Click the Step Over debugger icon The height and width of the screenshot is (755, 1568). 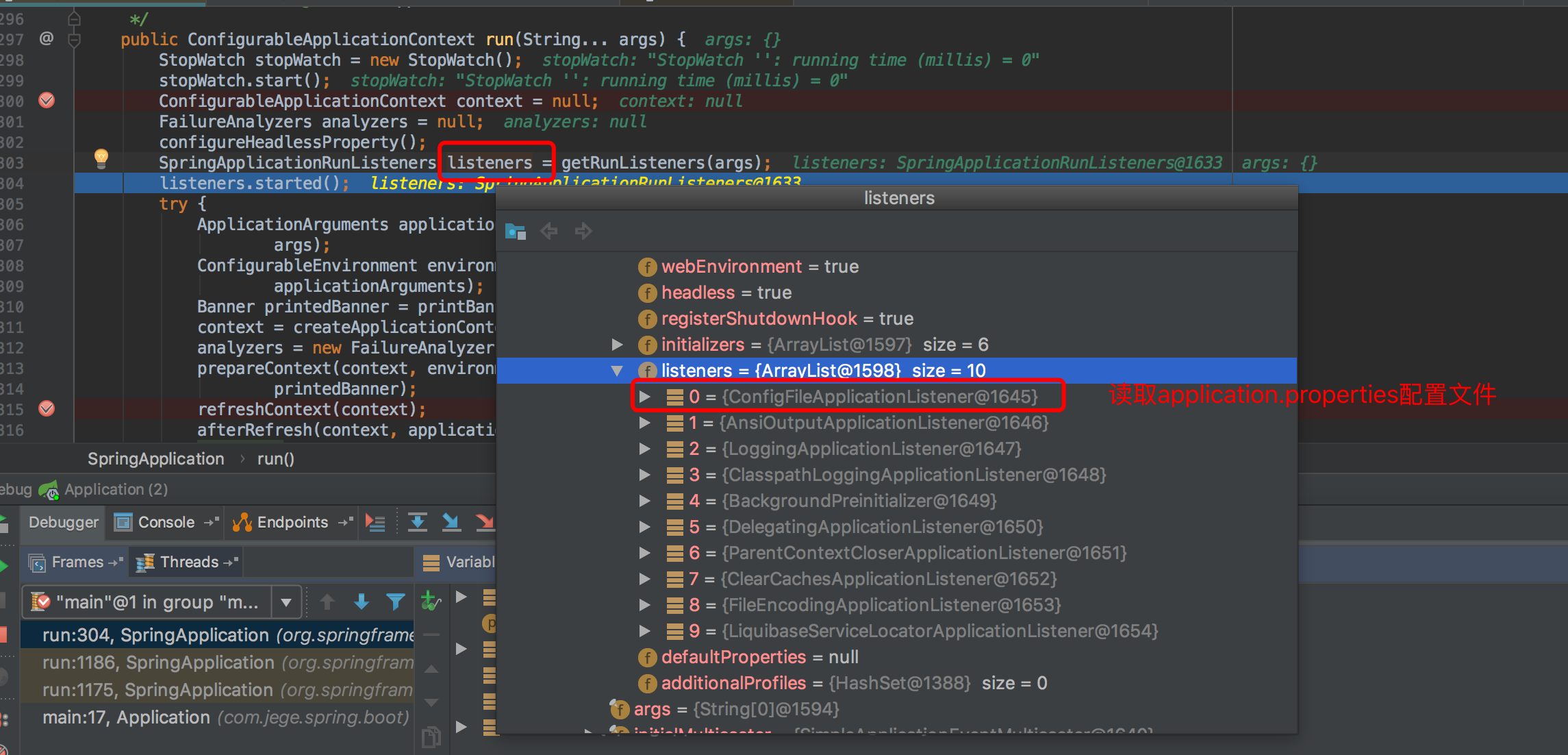(417, 523)
